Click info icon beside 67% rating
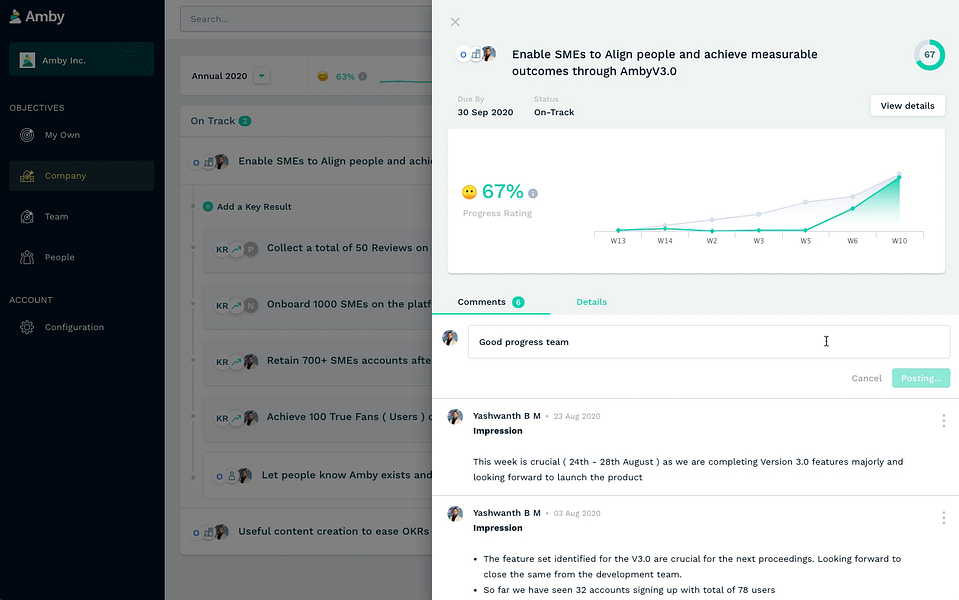Screen dimensions: 959x600 (x=533, y=193)
